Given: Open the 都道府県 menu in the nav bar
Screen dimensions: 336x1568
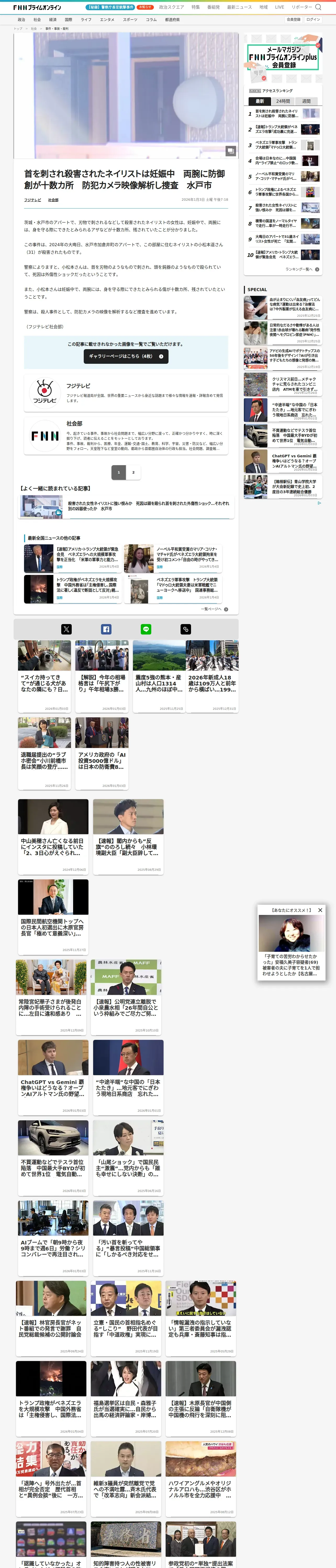Looking at the screenshot, I should point(172,20).
